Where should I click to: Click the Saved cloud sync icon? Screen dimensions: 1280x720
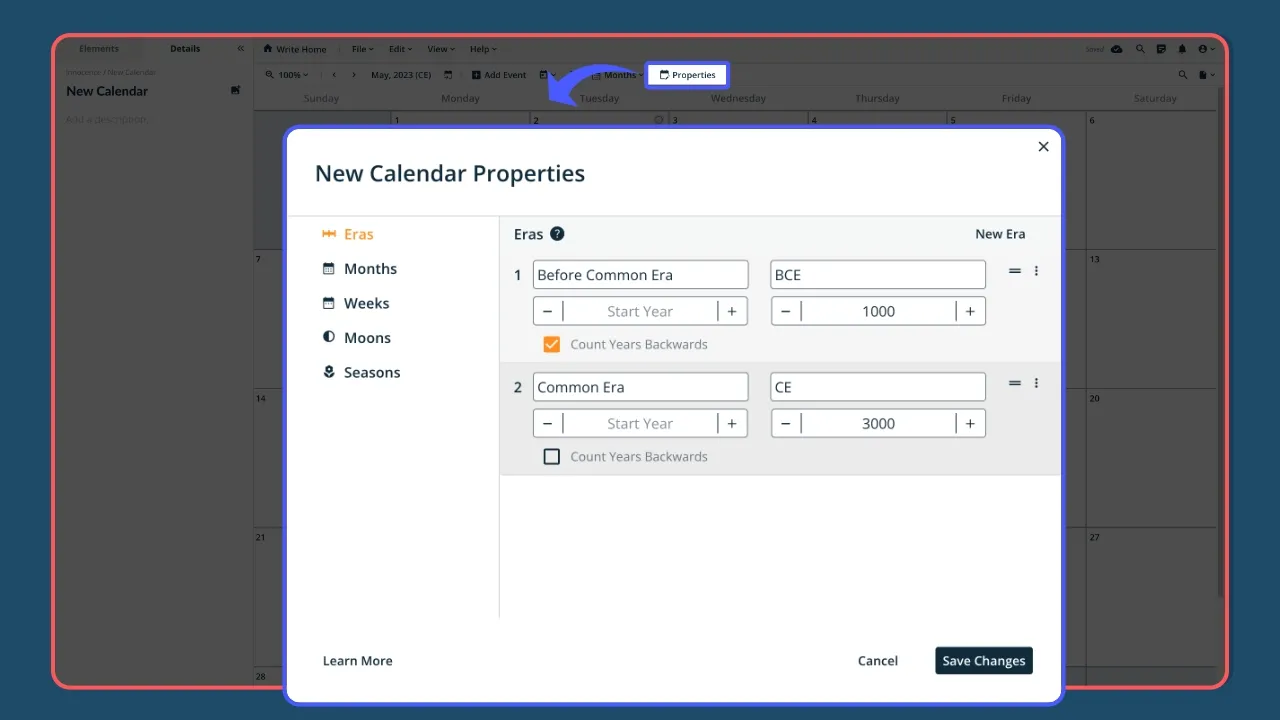coord(1116,49)
